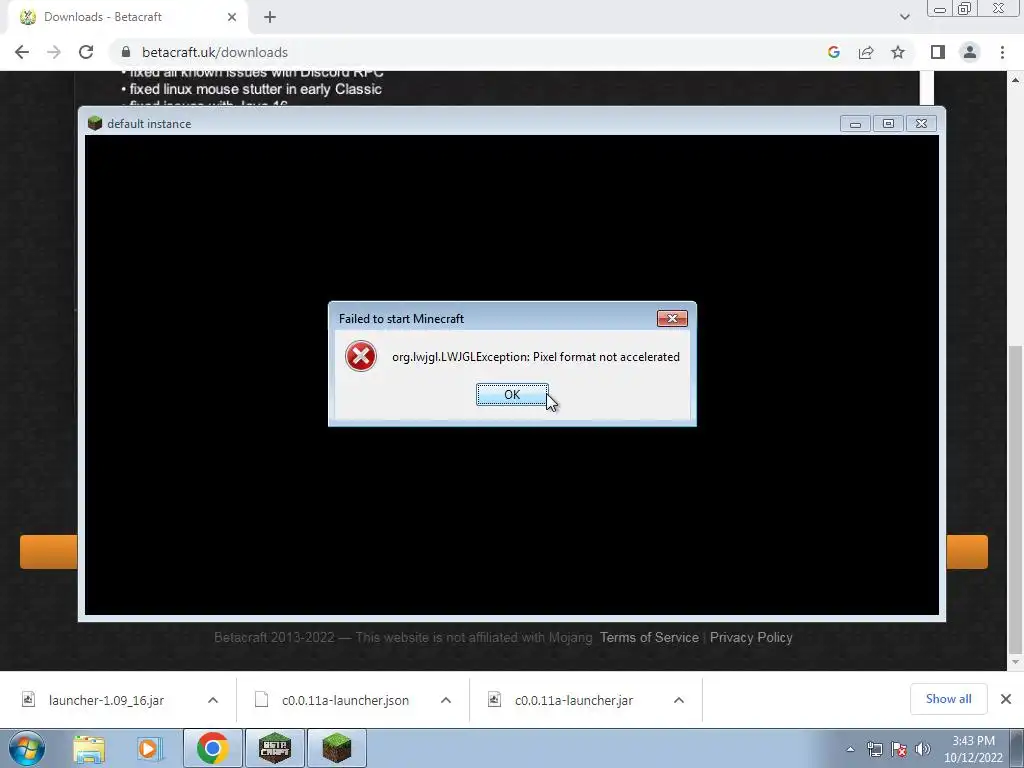Expand options for c0.0.11a-launcher.json
The width and height of the screenshot is (1024, 768).
click(446, 700)
